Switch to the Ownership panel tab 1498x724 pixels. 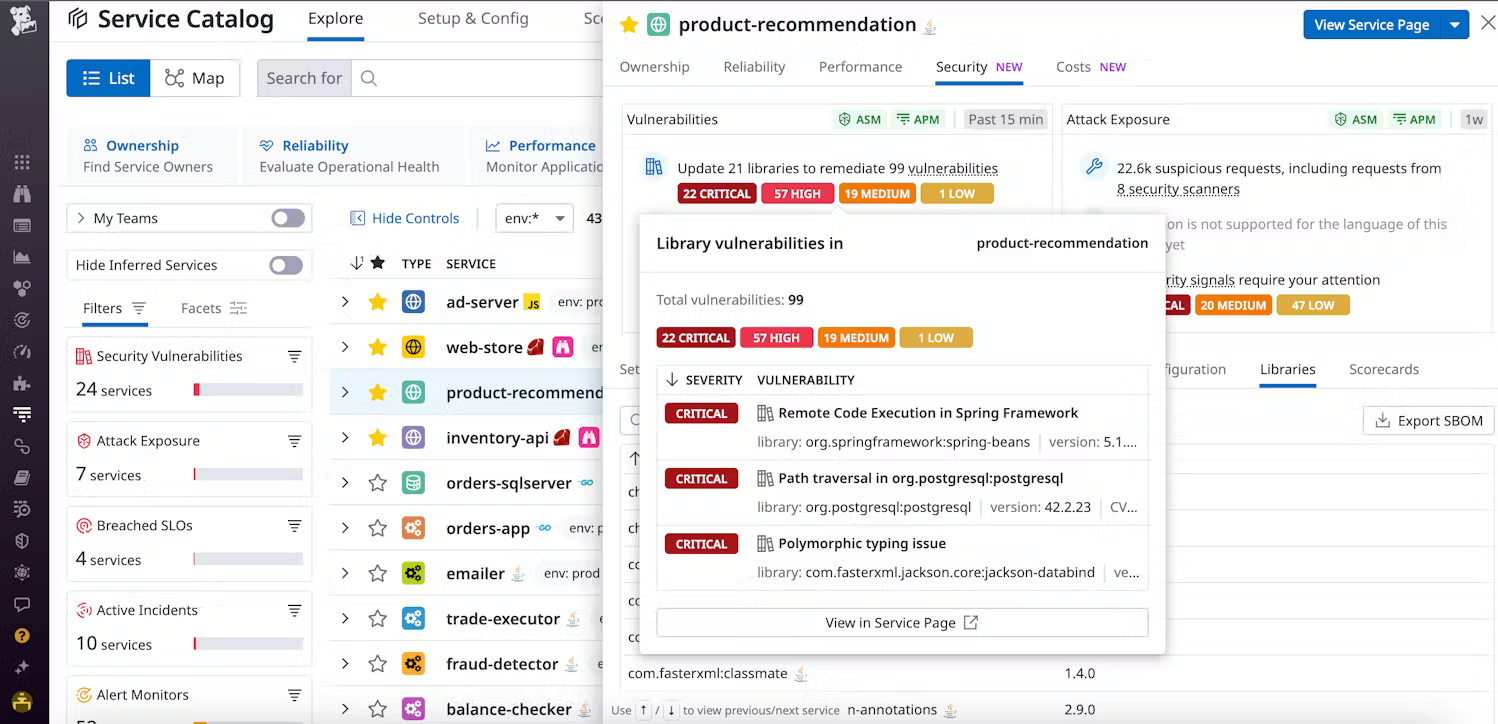(655, 67)
